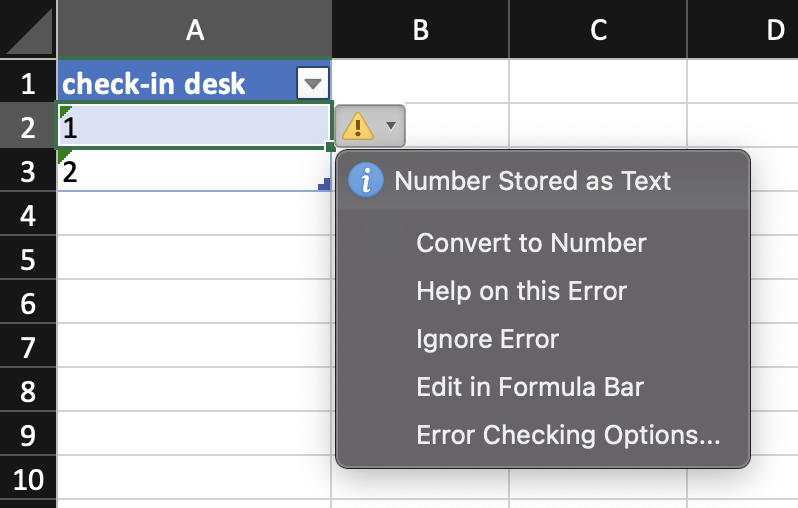Click cell A2 containing 1

pos(190,127)
